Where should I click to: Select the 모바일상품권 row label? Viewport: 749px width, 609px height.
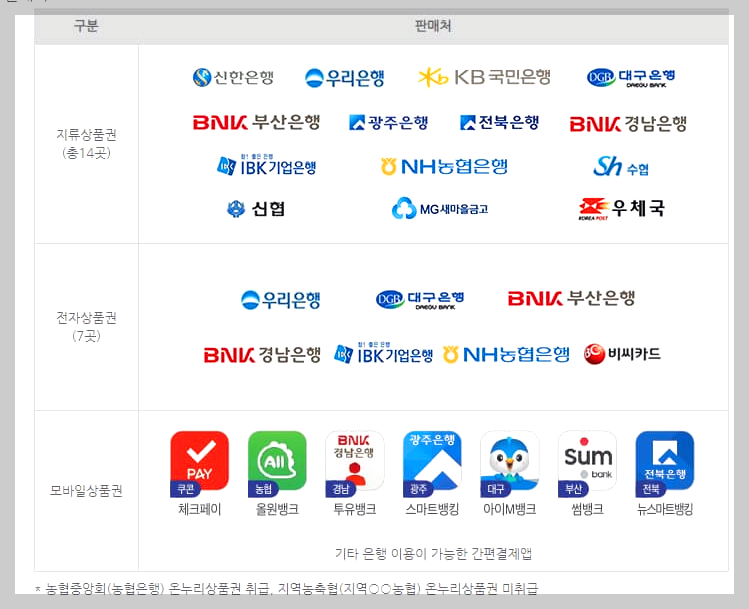point(86,491)
